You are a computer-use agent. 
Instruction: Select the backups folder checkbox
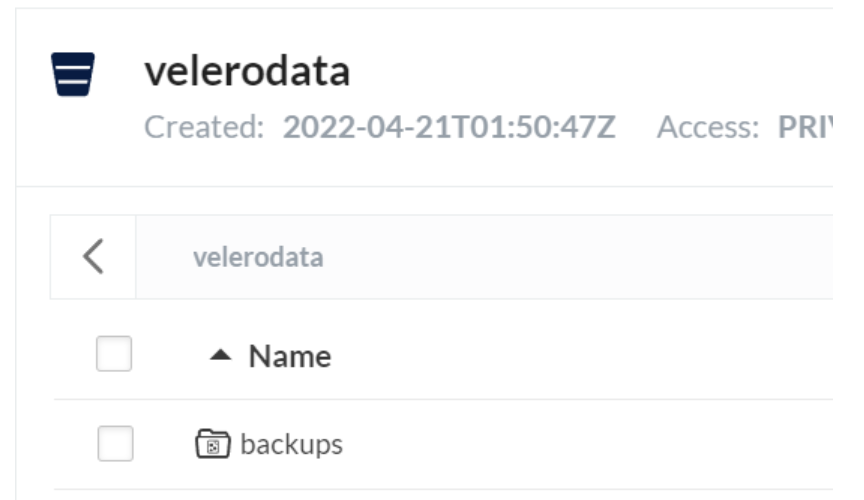click(115, 444)
